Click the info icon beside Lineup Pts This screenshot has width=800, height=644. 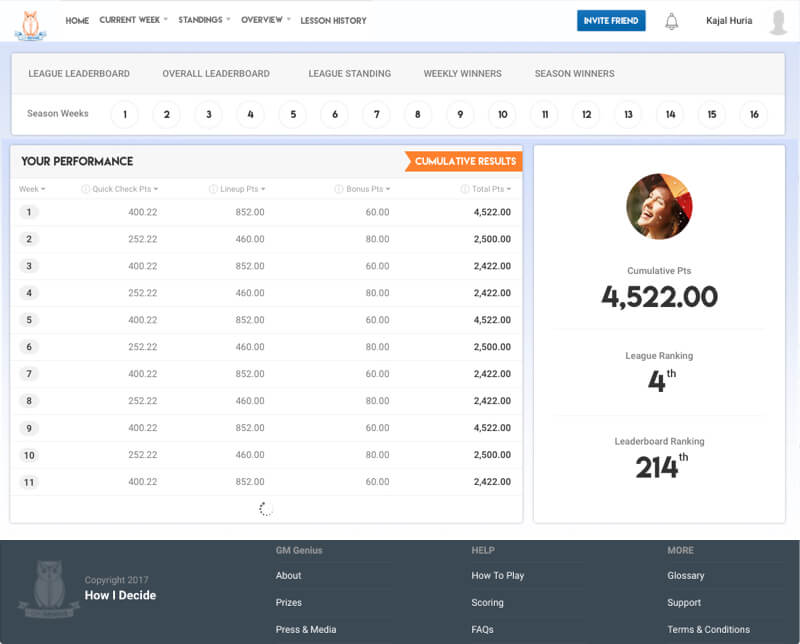(x=213, y=189)
